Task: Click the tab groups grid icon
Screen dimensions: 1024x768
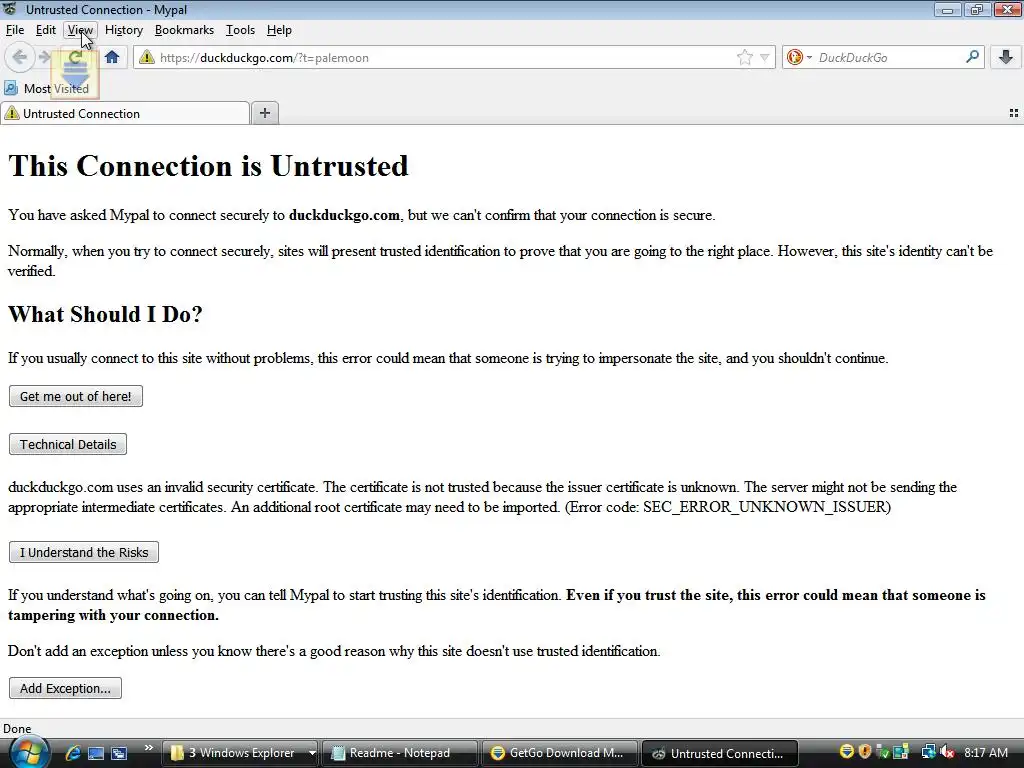Action: pos(1014,113)
